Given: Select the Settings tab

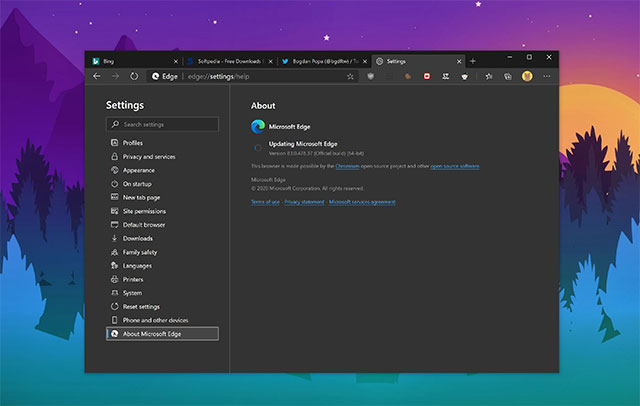Looking at the screenshot, I should click(418, 61).
